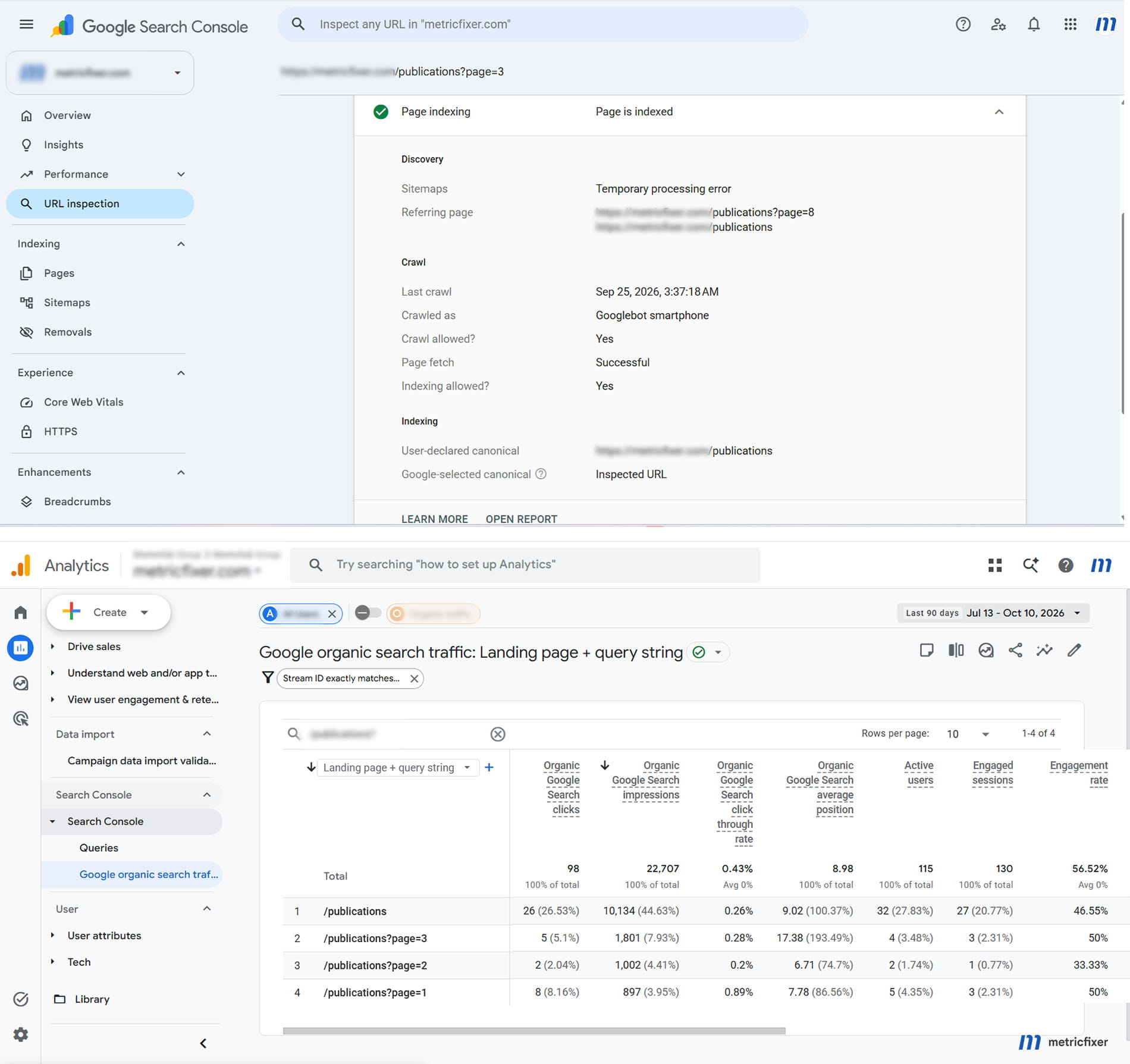Open Analytics Home icon in left rail
Image resolution: width=1130 pixels, height=1064 pixels.
click(x=21, y=612)
